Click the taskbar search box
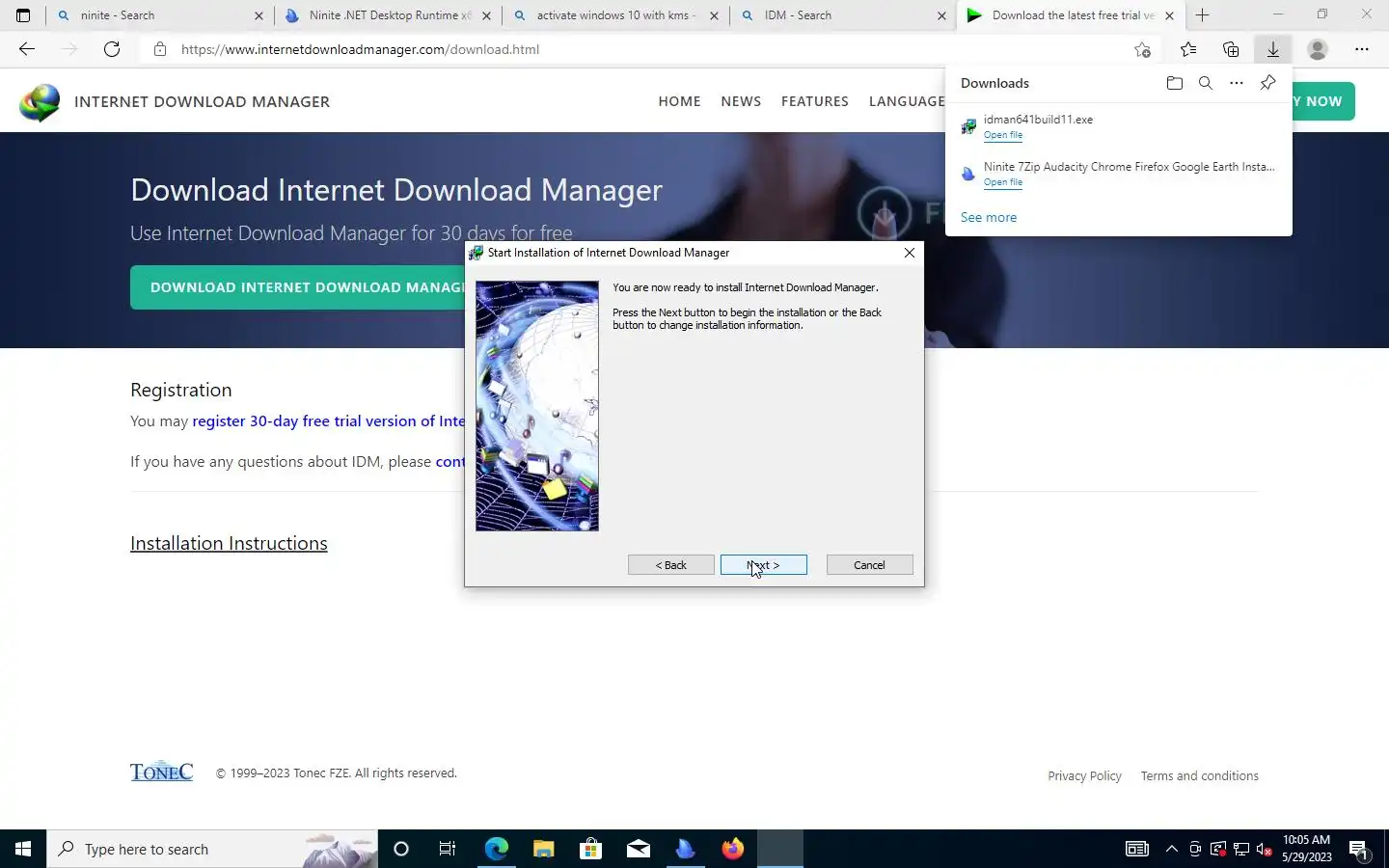This screenshot has height=868, width=1389. click(212, 849)
